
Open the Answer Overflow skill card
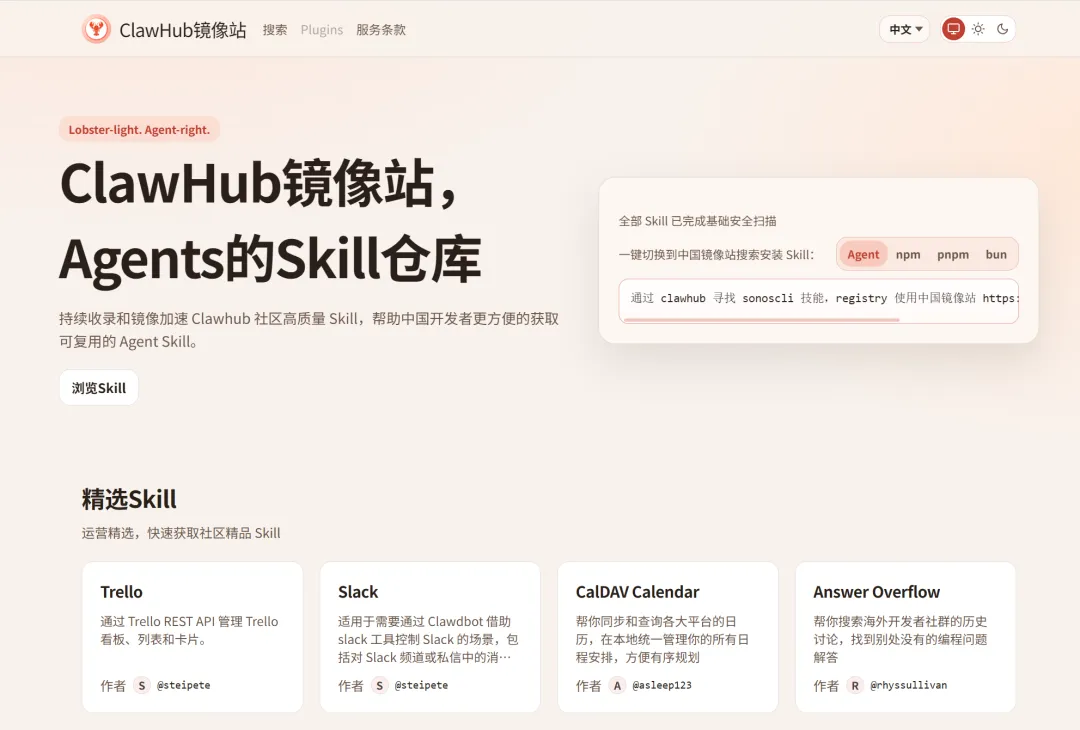pyautogui.click(x=905, y=637)
